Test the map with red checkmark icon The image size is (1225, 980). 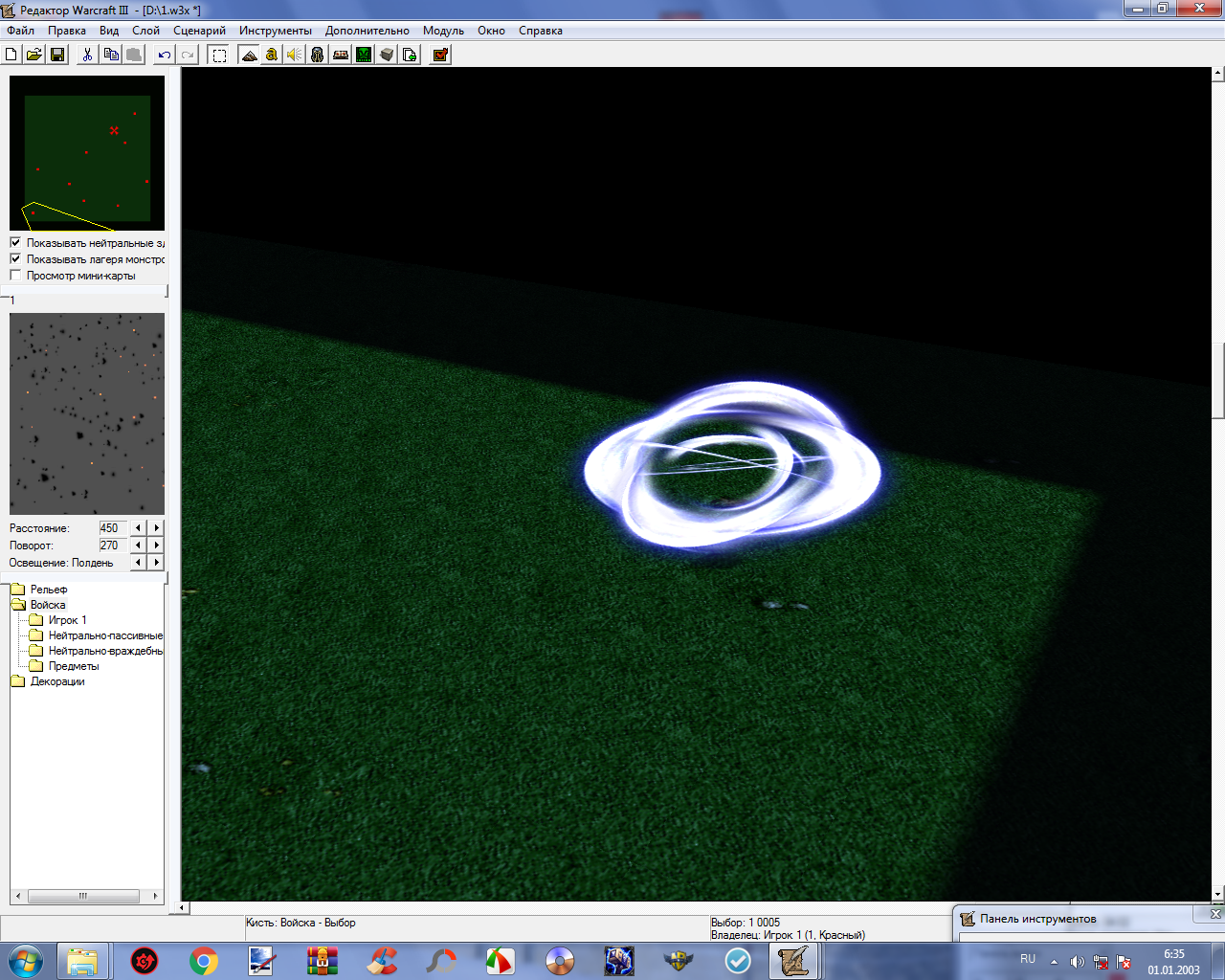pyautogui.click(x=440, y=55)
